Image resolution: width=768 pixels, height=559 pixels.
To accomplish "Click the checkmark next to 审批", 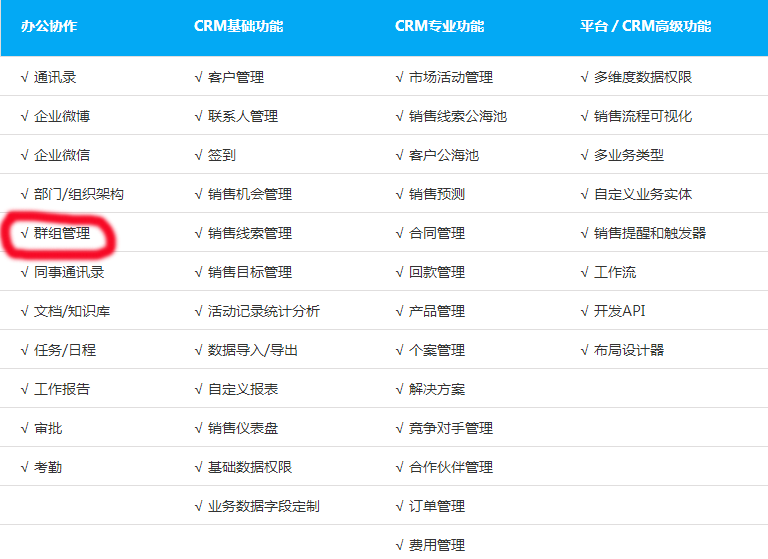I will coord(25,428).
